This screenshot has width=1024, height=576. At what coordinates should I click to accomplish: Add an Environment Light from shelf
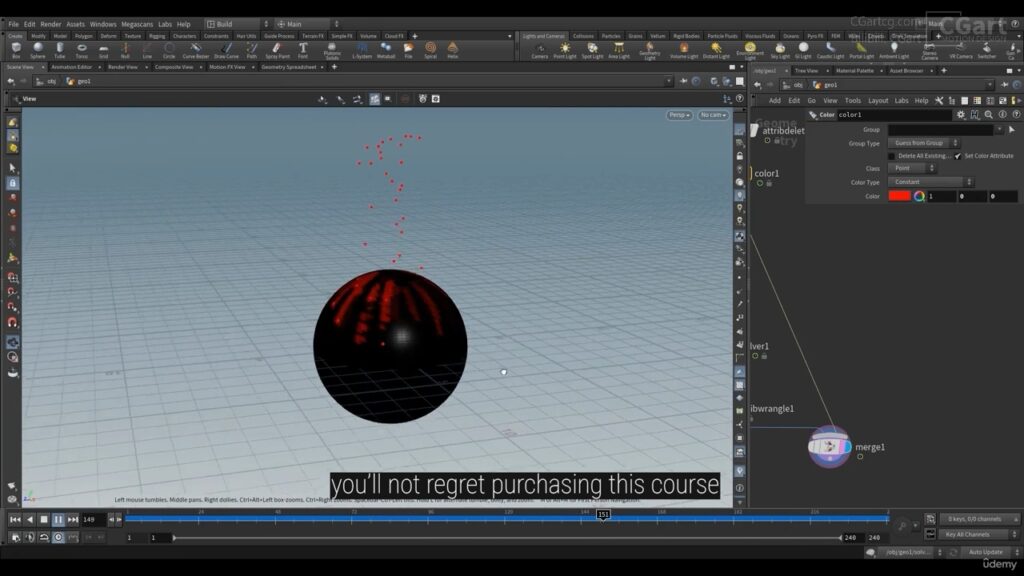[x=750, y=51]
